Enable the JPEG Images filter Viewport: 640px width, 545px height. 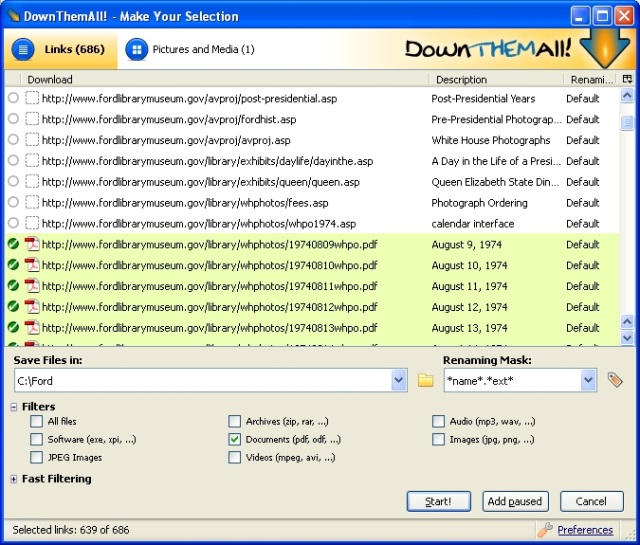pyautogui.click(x=36, y=457)
